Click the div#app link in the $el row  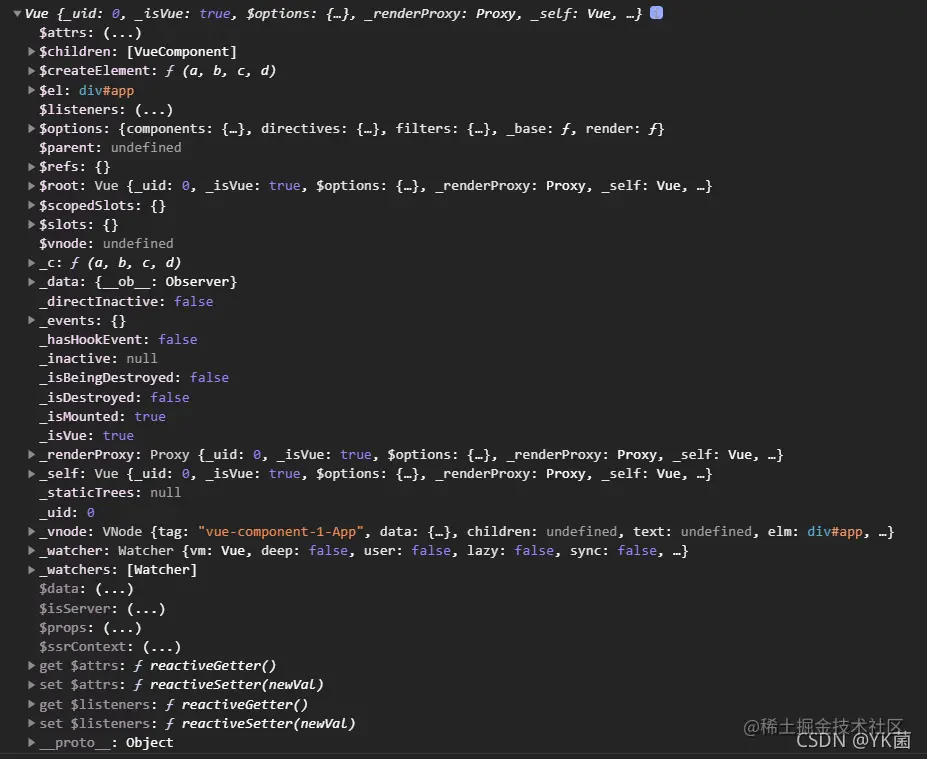[x=106, y=90]
